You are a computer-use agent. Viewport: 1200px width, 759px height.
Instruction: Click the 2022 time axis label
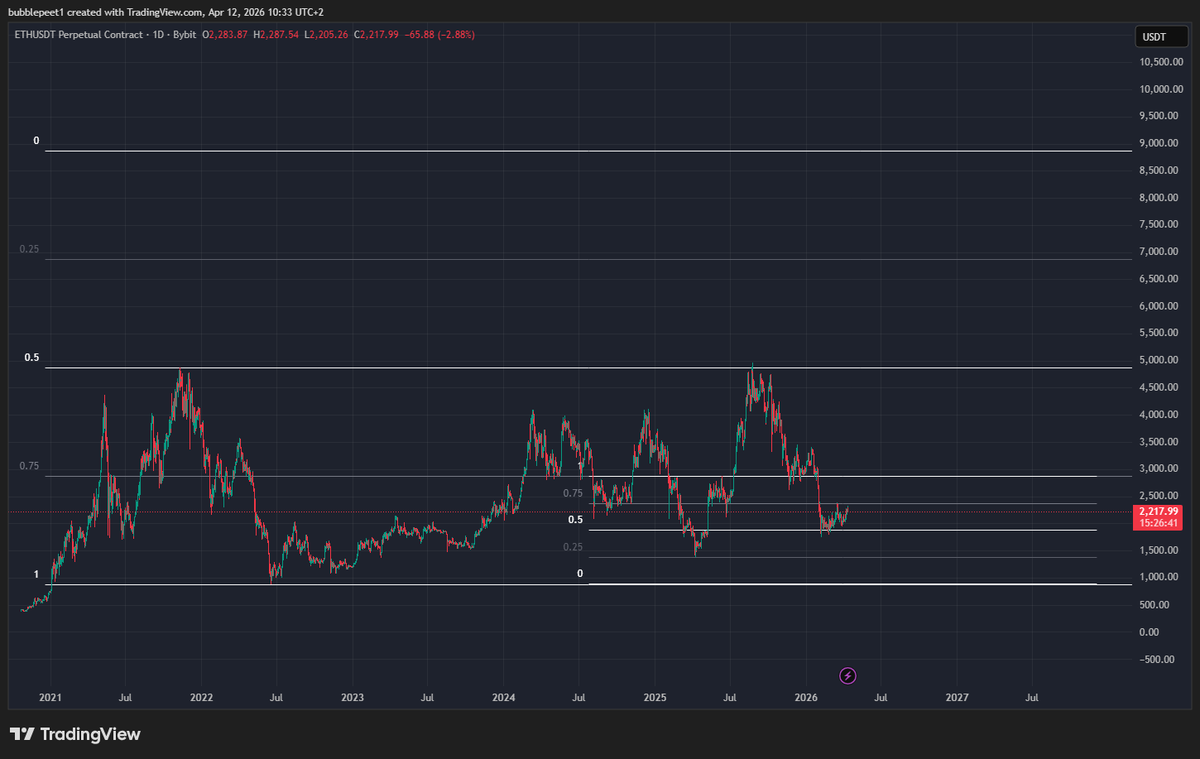tap(201, 697)
